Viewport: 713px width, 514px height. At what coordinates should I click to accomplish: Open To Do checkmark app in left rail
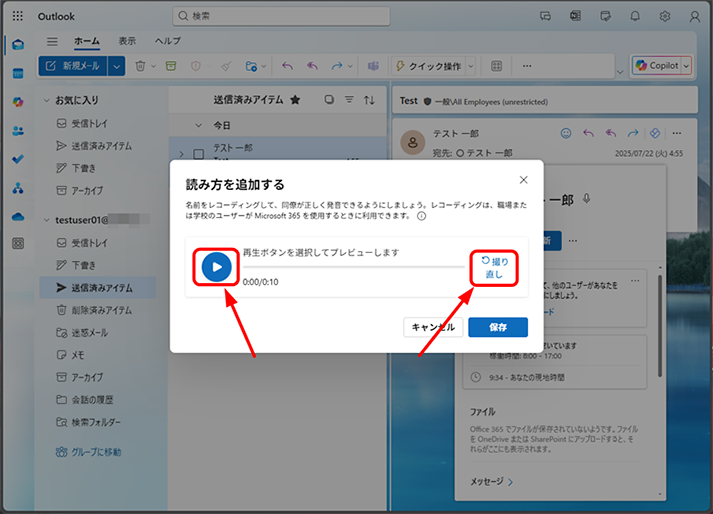pyautogui.click(x=18, y=159)
